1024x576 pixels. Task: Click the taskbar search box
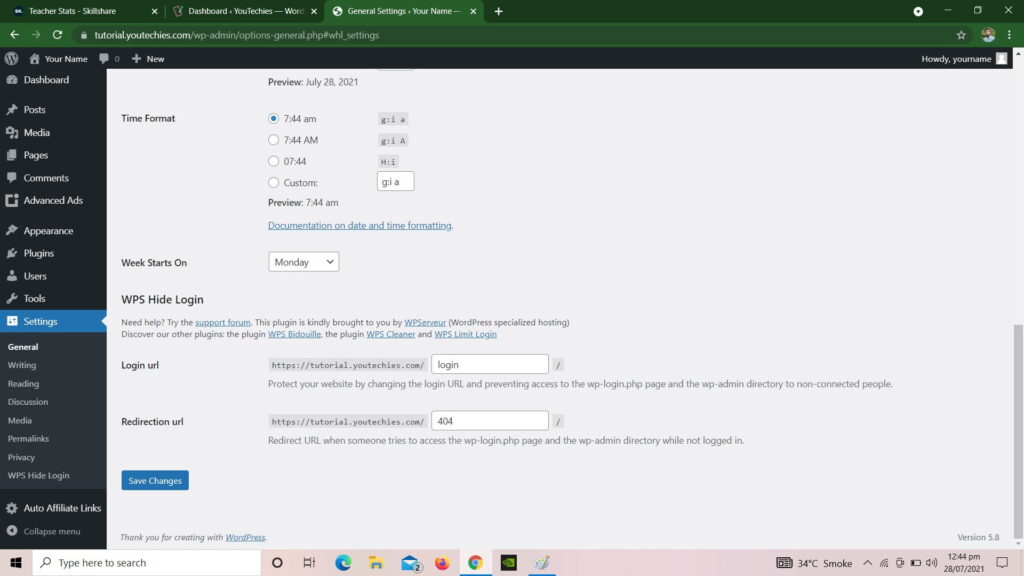click(x=146, y=562)
